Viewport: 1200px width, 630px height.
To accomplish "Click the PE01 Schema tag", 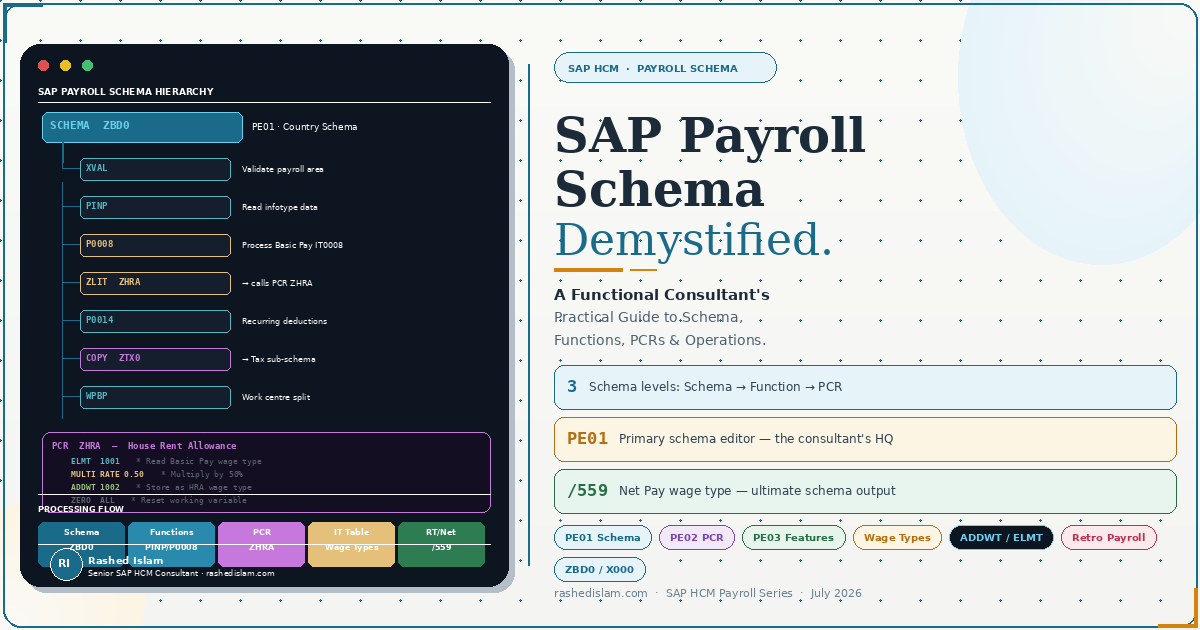I will click(603, 538).
